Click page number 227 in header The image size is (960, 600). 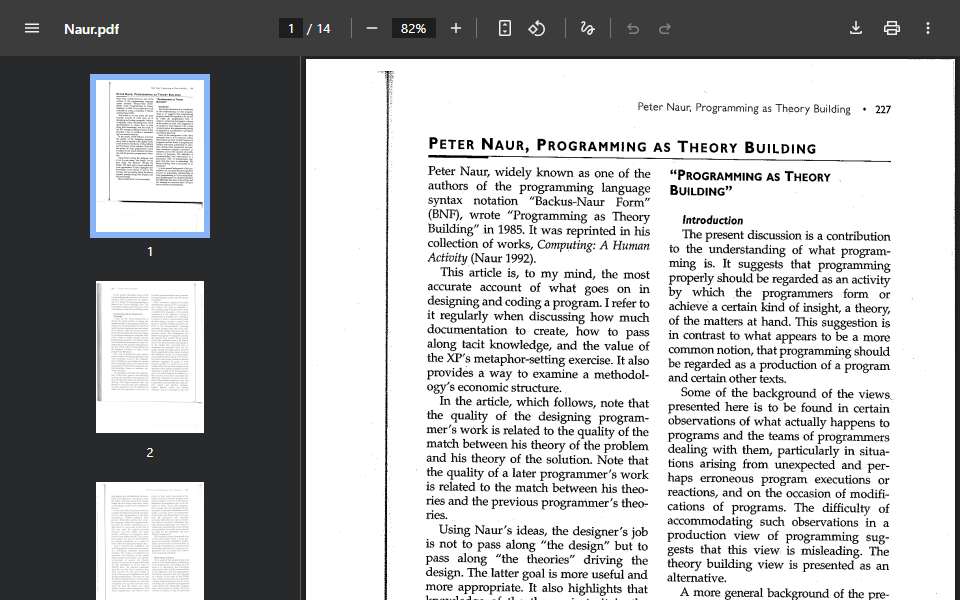(x=883, y=110)
